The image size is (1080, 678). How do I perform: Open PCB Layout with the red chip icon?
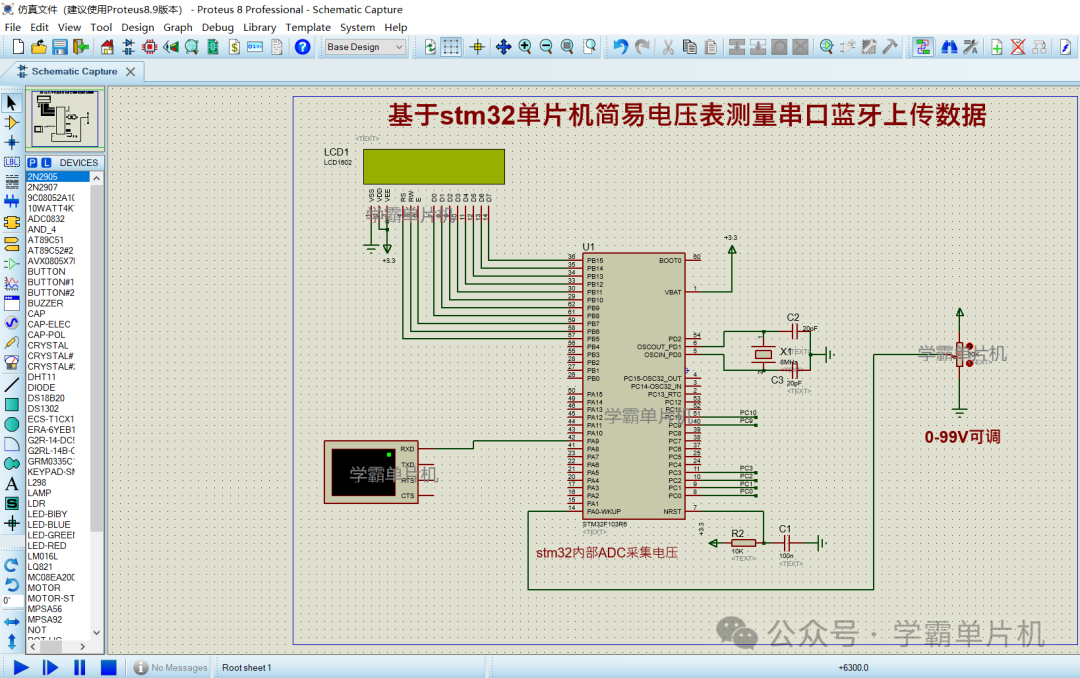(149, 47)
